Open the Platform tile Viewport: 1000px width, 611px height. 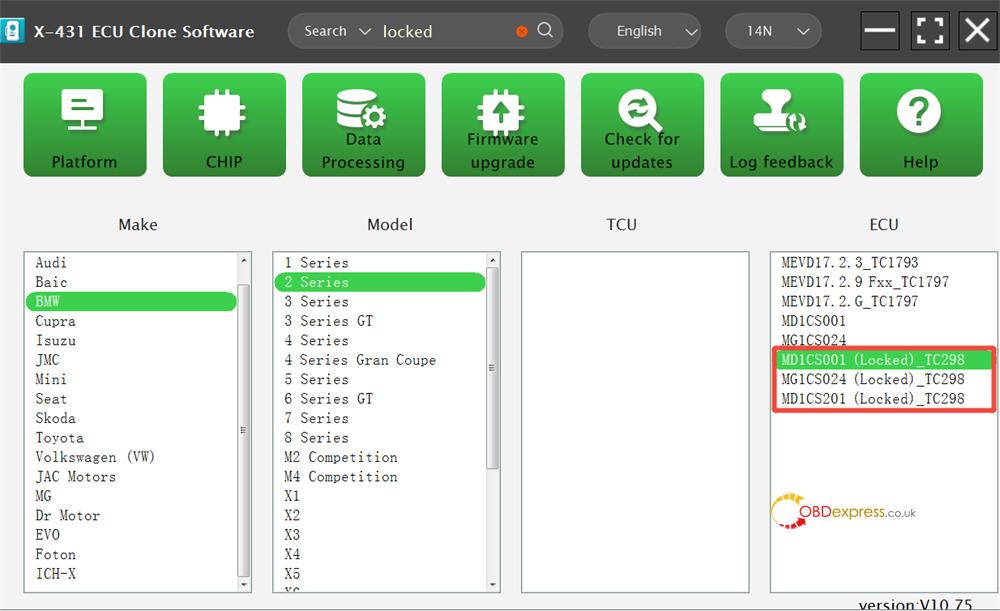85,124
